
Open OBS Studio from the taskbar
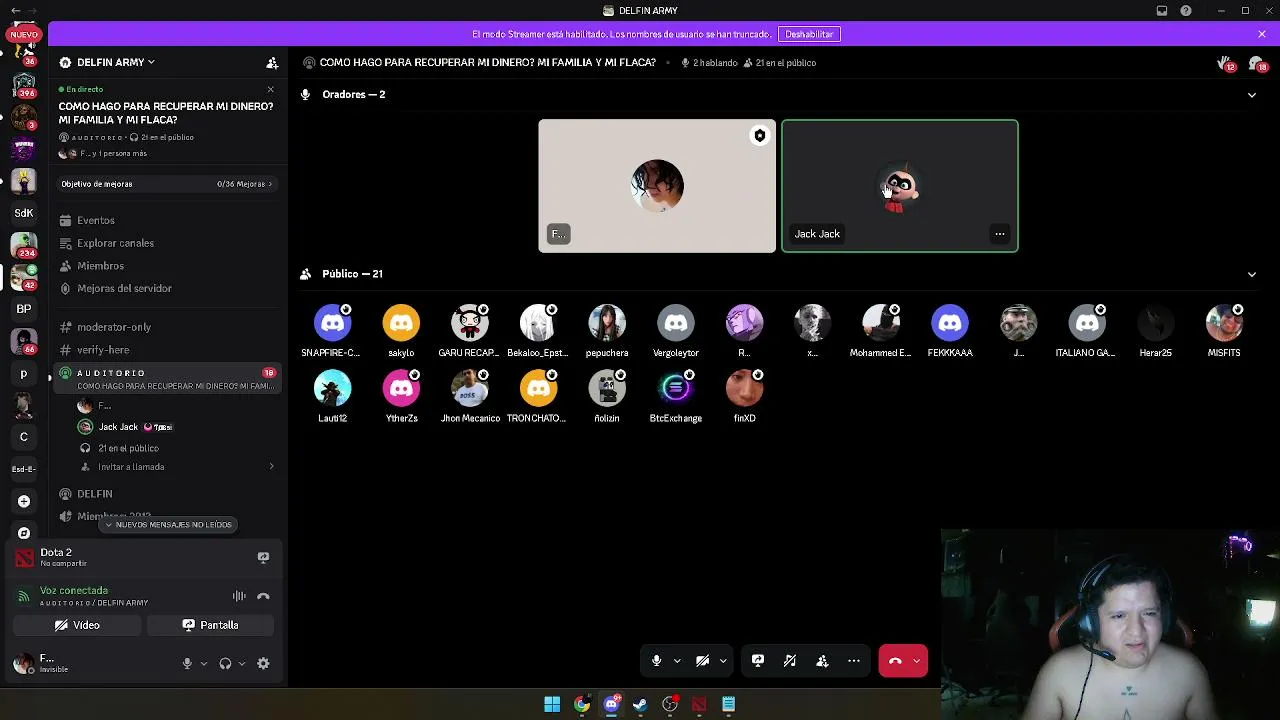tap(670, 705)
